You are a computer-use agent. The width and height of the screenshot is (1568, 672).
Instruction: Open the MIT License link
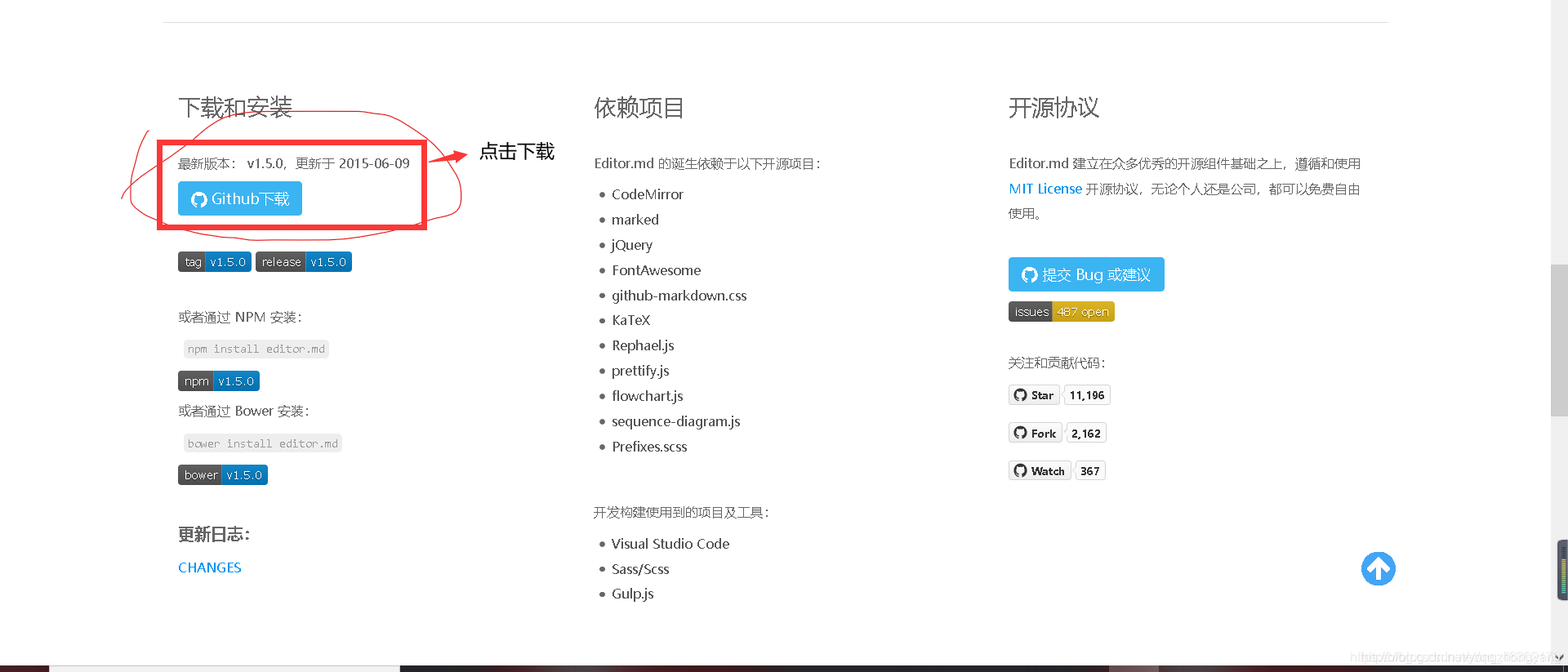[1045, 189]
